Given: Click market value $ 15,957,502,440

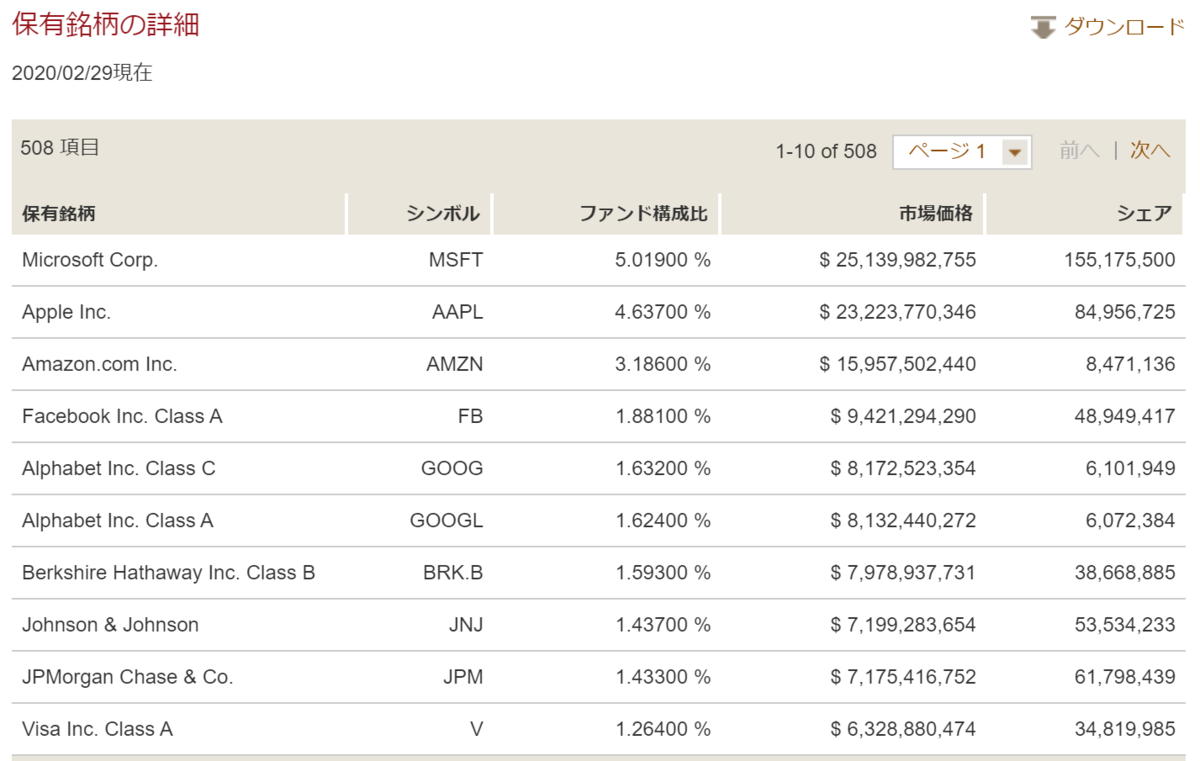Looking at the screenshot, I should (x=897, y=364).
